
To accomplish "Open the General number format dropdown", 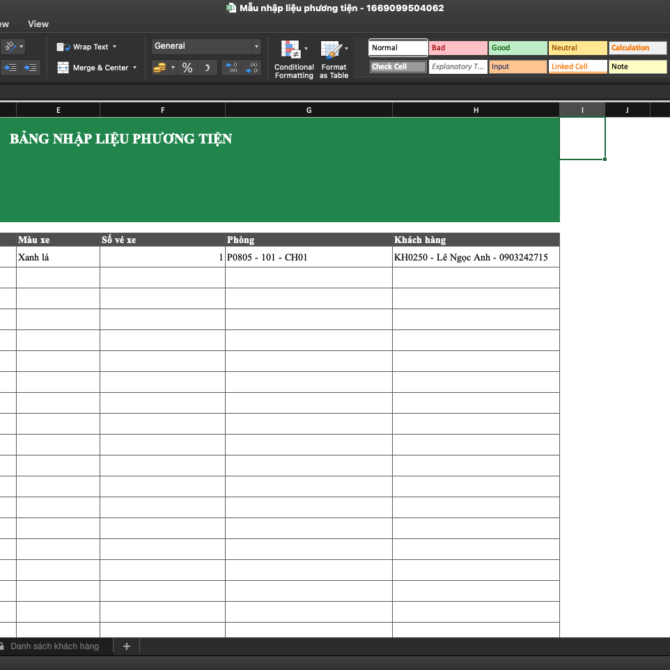I will [206, 46].
